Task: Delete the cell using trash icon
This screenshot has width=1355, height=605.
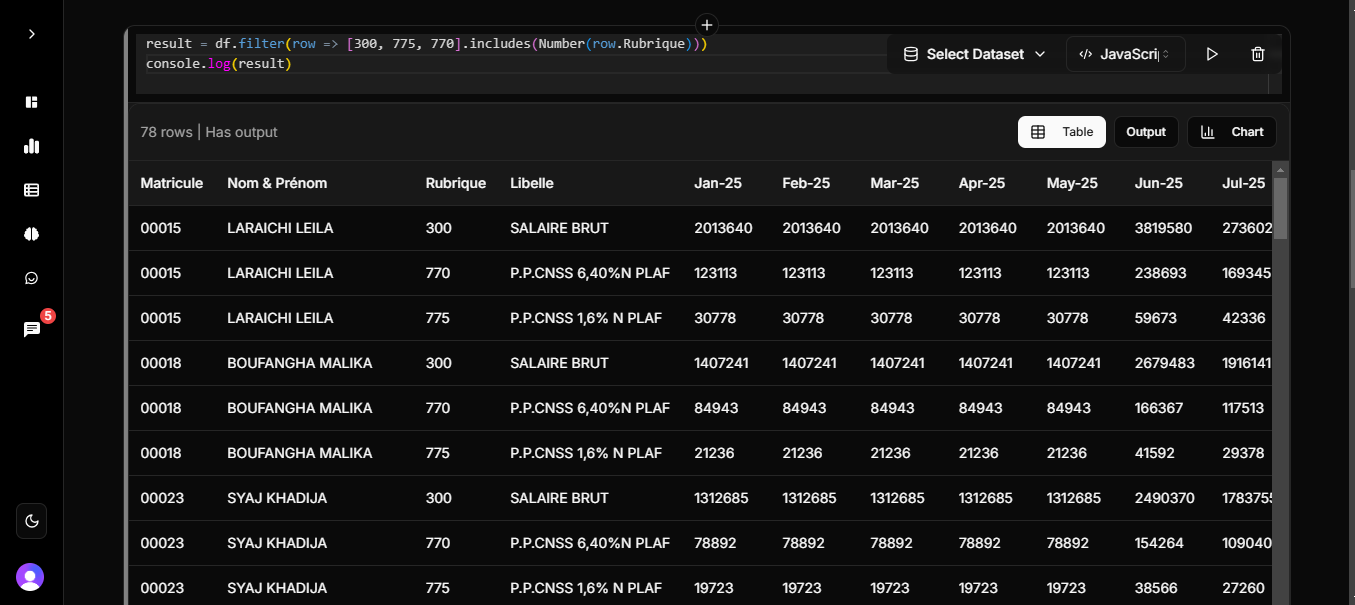Action: point(1258,54)
